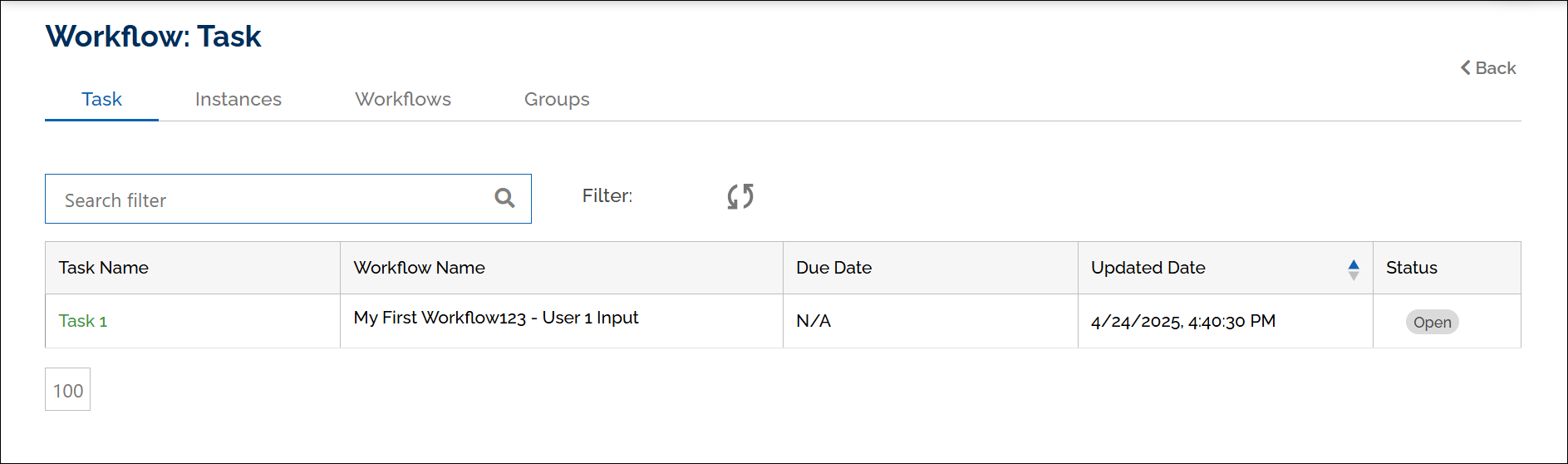Click the 100 page size button
The height and width of the screenshot is (464, 1568).
point(68,390)
